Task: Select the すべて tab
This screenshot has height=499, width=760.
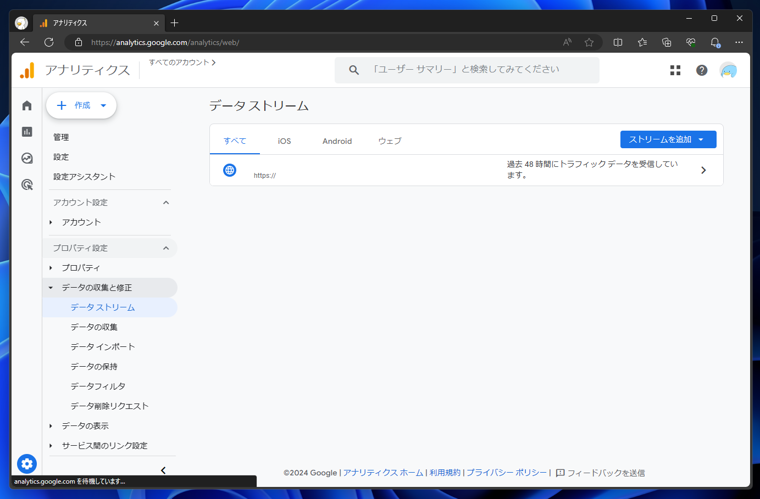Action: pos(235,140)
